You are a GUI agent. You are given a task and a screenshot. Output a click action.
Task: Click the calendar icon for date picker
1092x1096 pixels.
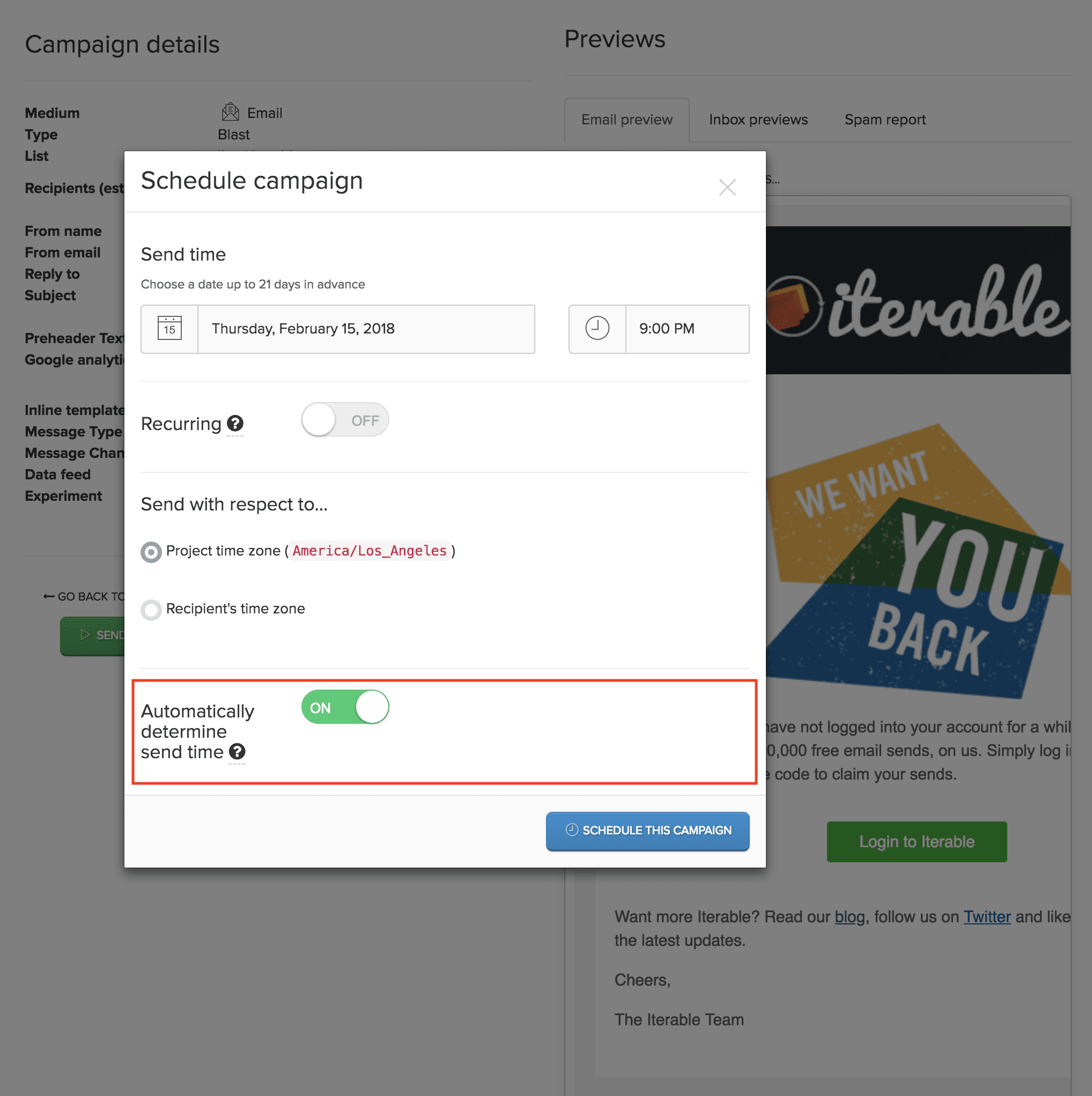click(x=169, y=329)
